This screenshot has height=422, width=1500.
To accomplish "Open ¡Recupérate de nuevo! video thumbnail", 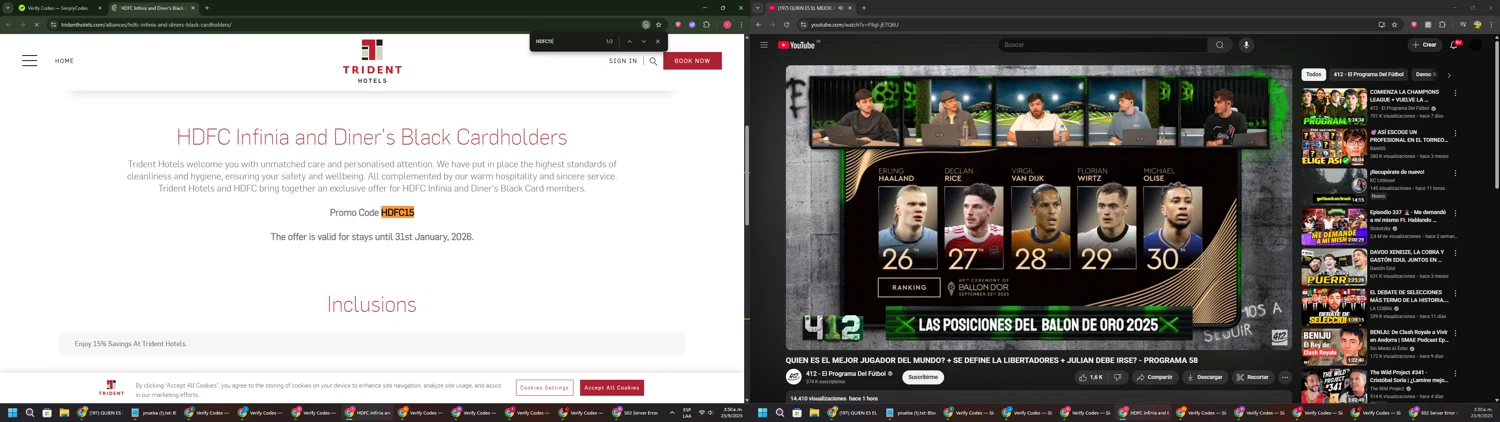I will (1334, 186).
